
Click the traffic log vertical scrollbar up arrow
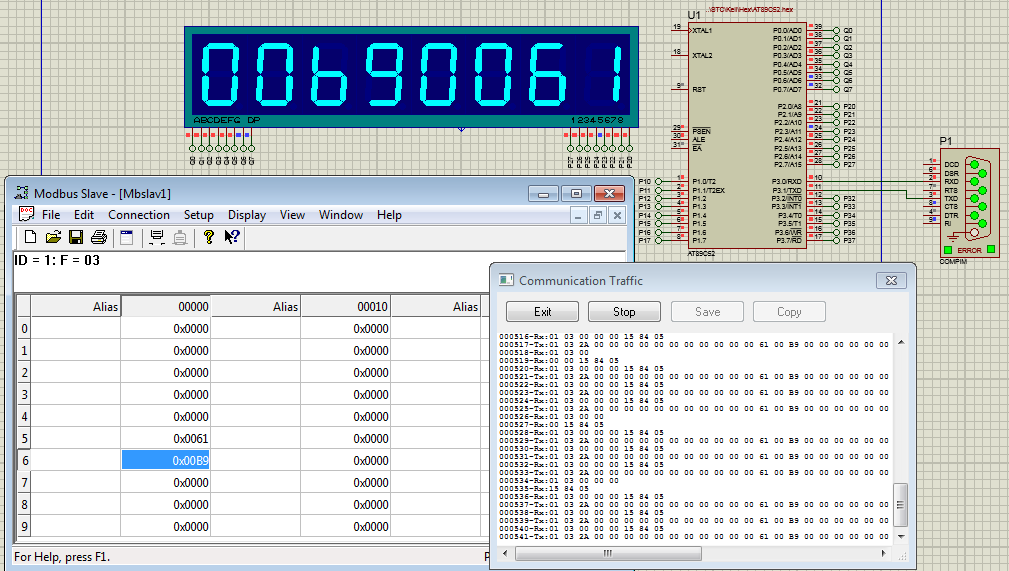(x=901, y=342)
